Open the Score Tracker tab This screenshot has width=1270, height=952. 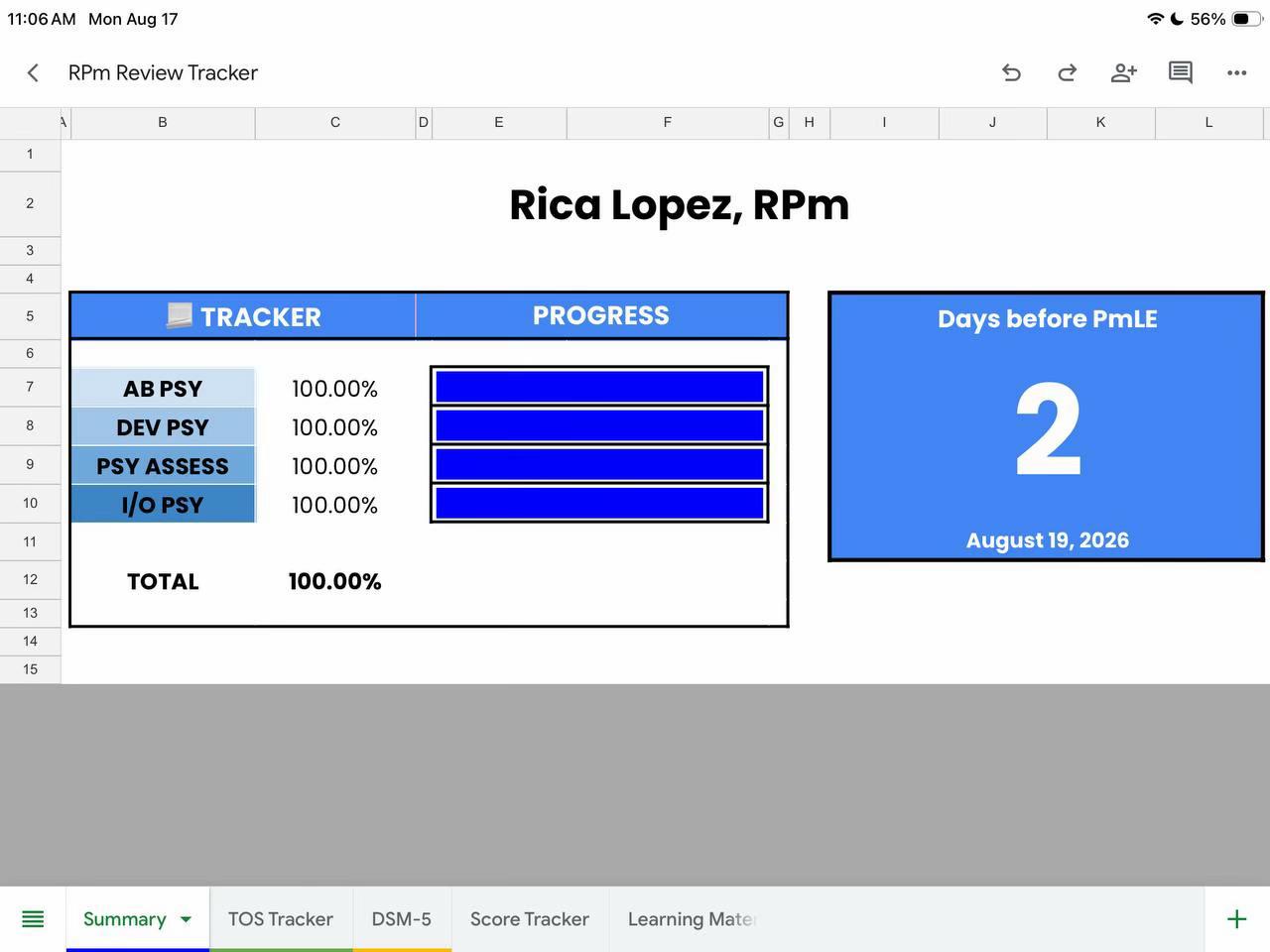click(x=530, y=919)
